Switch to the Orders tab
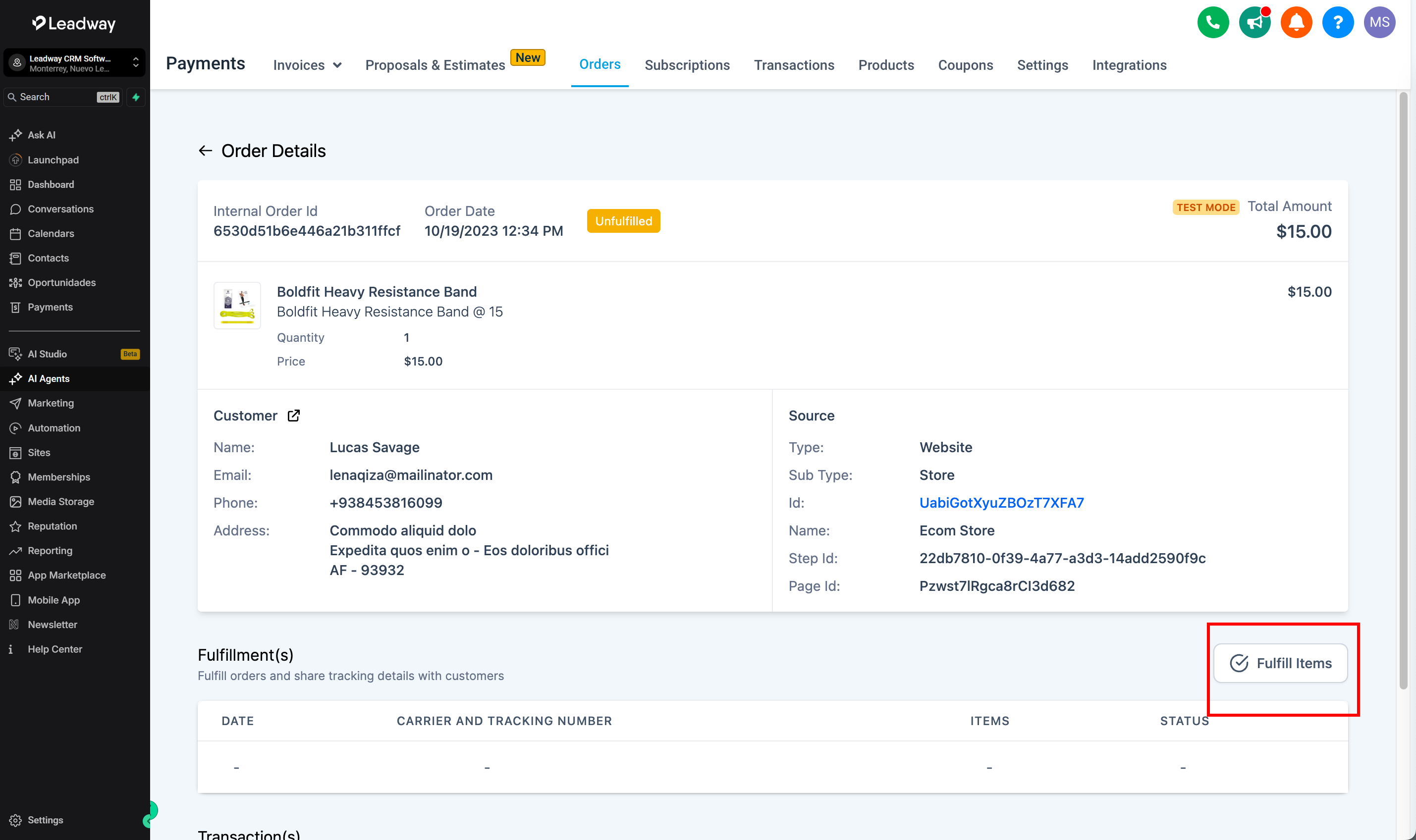 (x=599, y=64)
